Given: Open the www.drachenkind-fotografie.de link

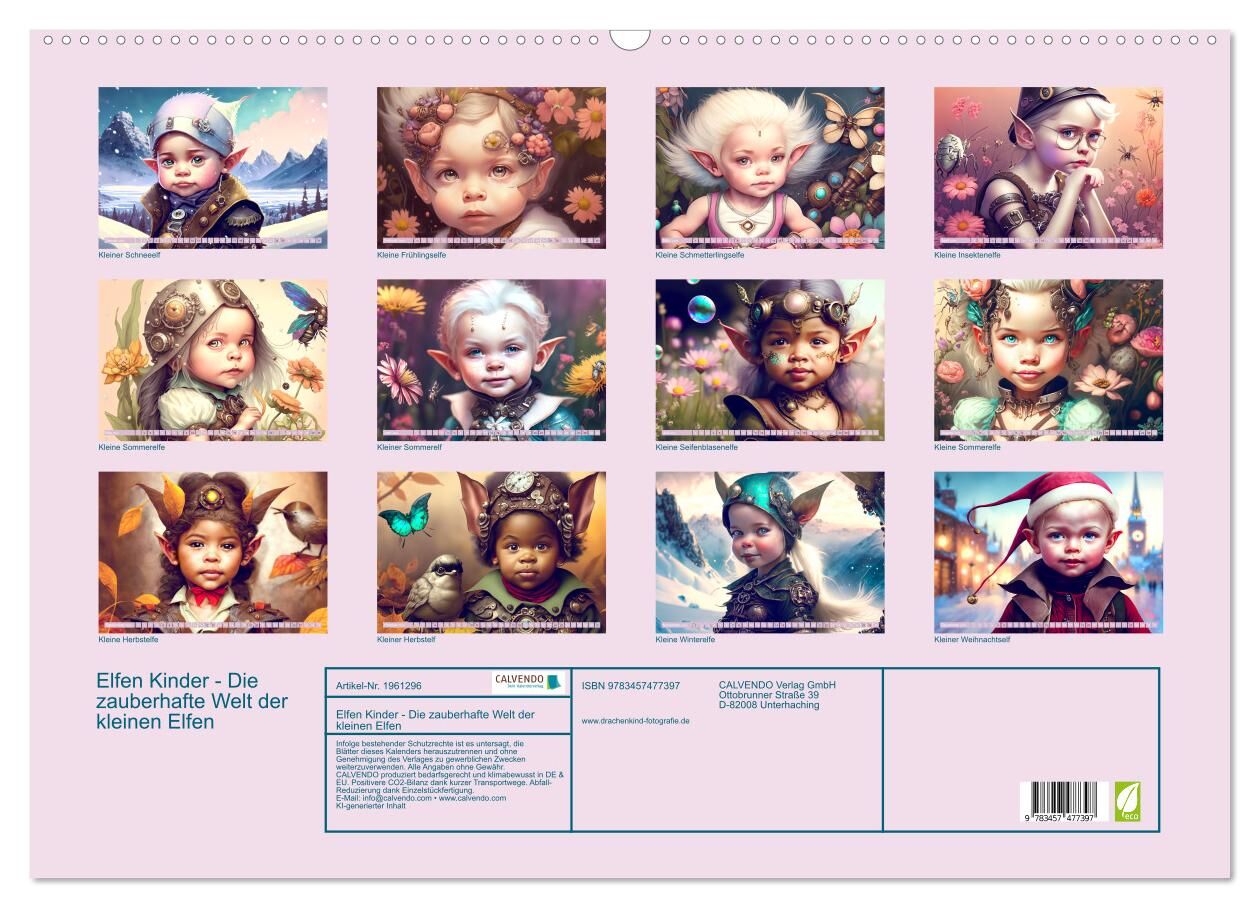Looking at the screenshot, I should click(635, 720).
